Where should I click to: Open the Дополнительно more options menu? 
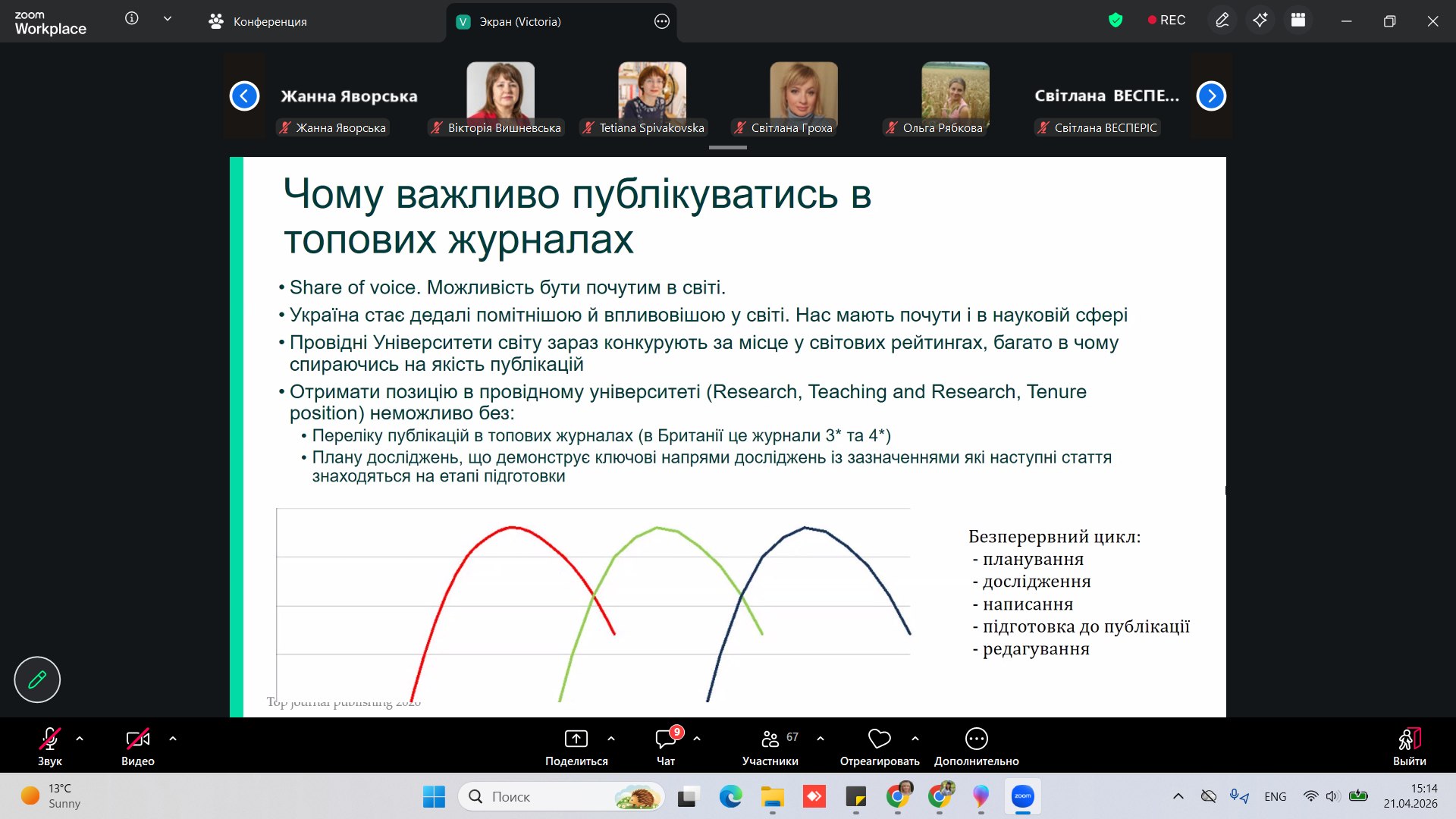coord(976,739)
